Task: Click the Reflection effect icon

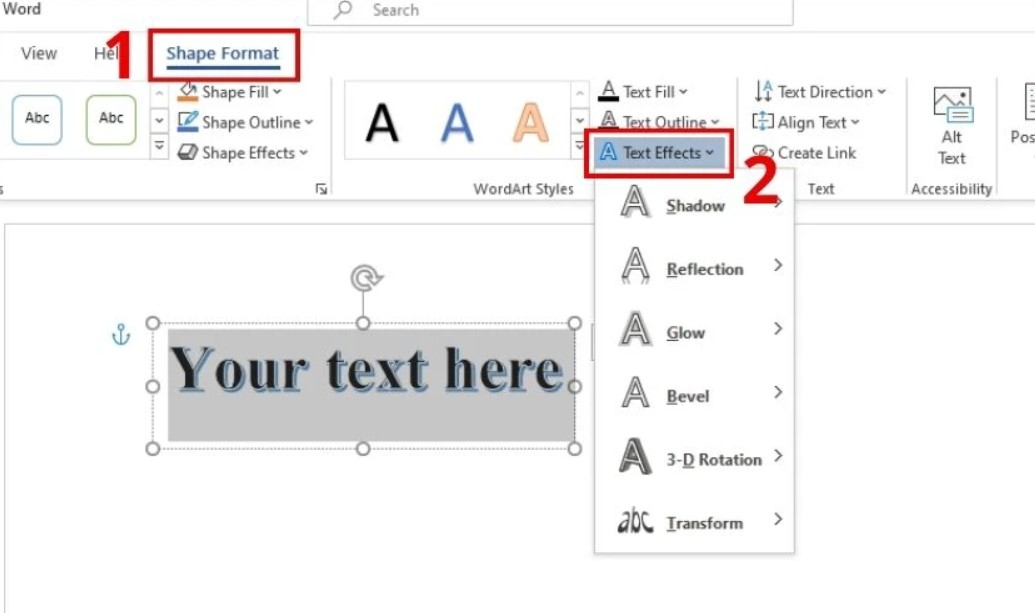Action: point(635,266)
